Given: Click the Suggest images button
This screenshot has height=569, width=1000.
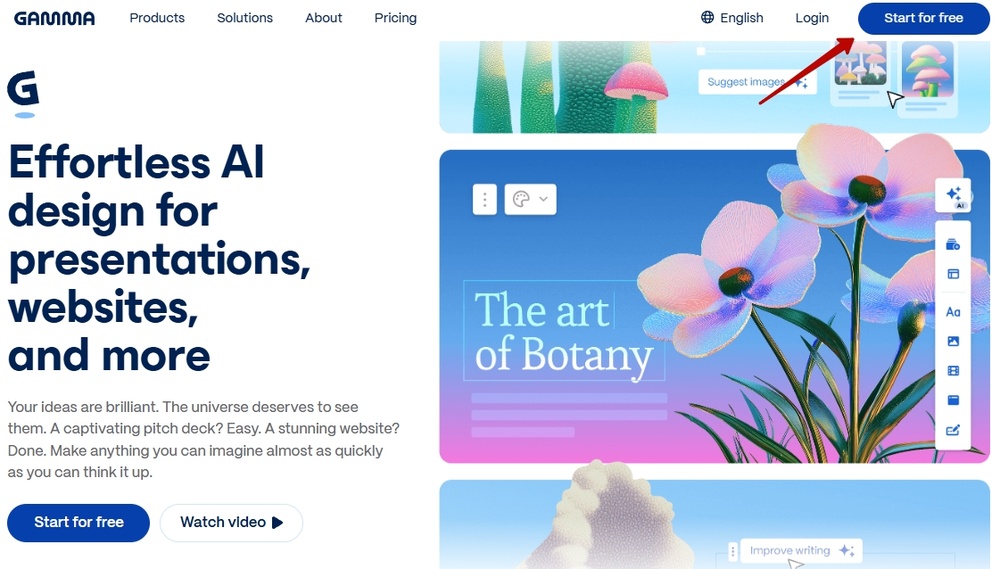Looking at the screenshot, I should click(x=757, y=82).
